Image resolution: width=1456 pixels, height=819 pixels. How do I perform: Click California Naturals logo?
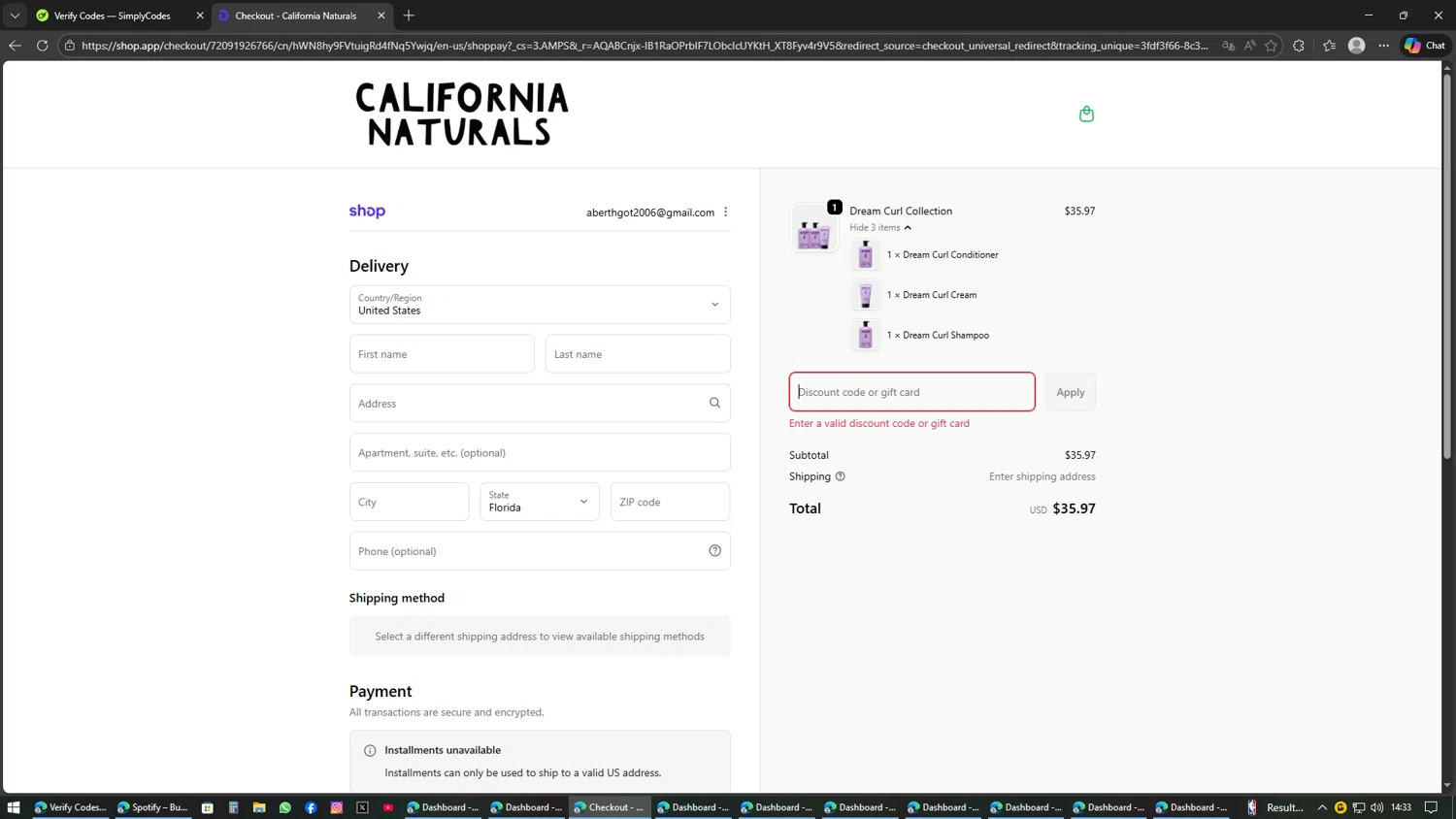click(x=462, y=115)
